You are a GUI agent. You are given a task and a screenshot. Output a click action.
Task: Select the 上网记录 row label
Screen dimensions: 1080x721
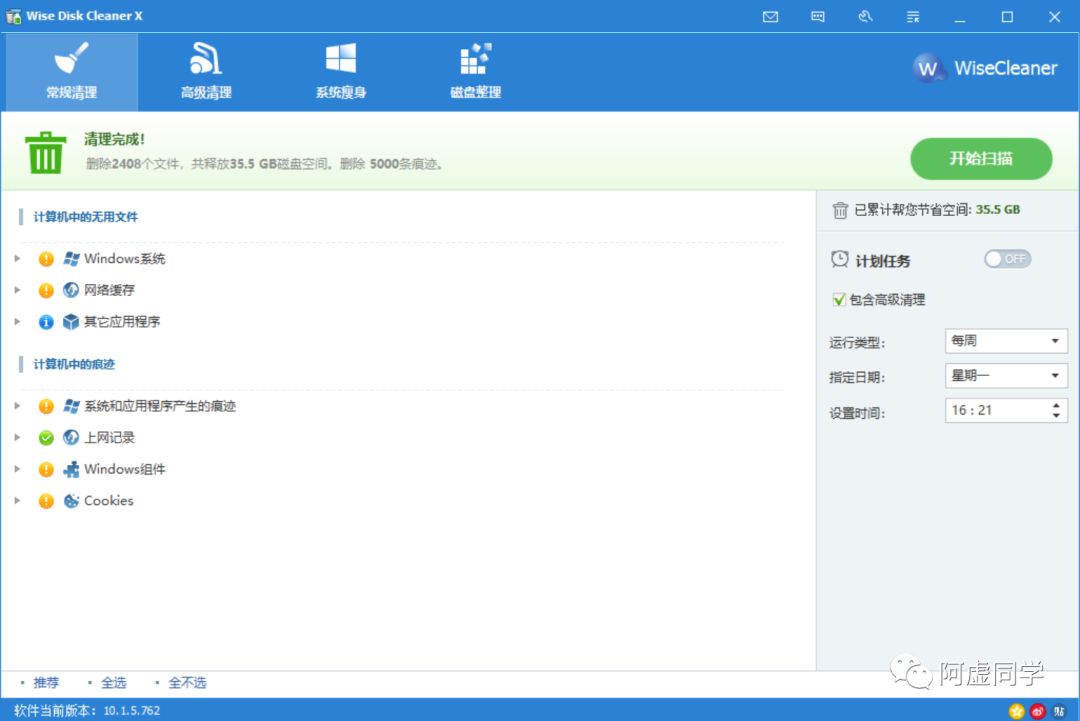[110, 437]
